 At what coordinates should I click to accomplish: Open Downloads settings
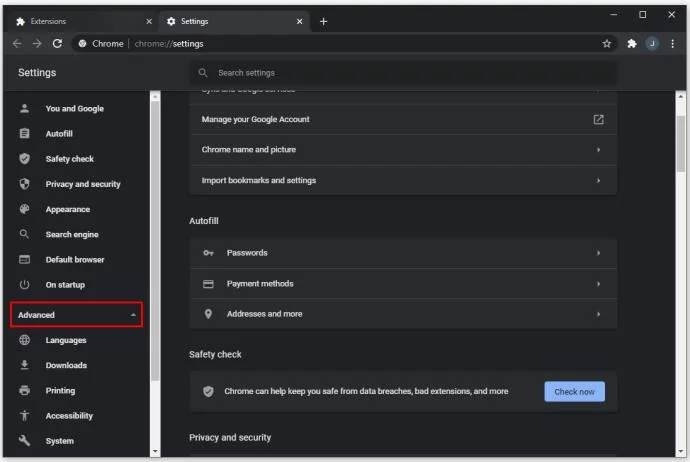[66, 365]
